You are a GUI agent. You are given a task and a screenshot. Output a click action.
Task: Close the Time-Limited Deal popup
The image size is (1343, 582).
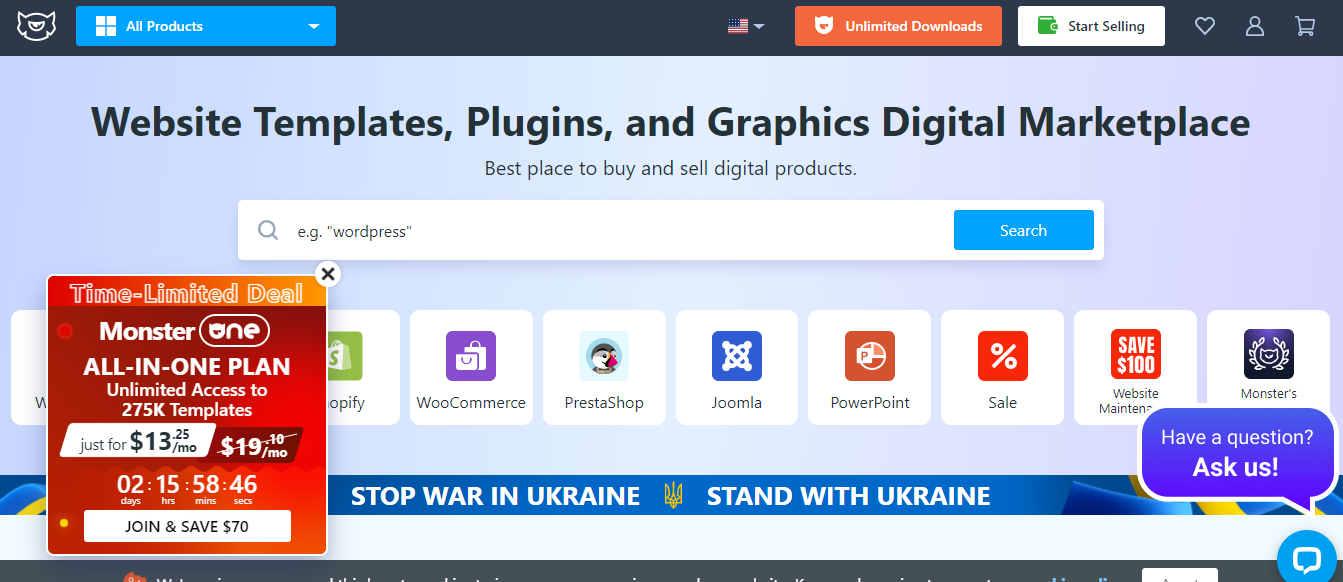[327, 273]
